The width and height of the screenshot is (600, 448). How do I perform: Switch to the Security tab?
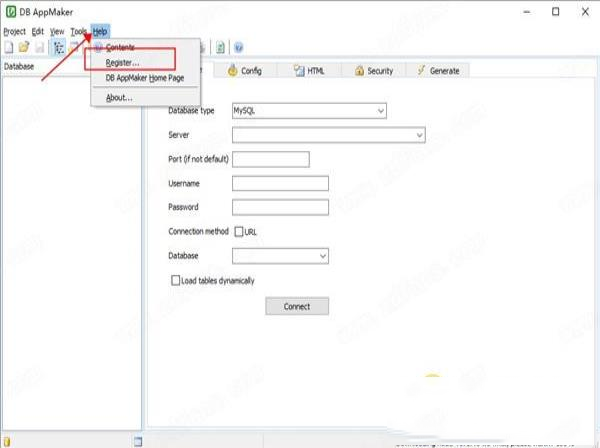(374, 71)
